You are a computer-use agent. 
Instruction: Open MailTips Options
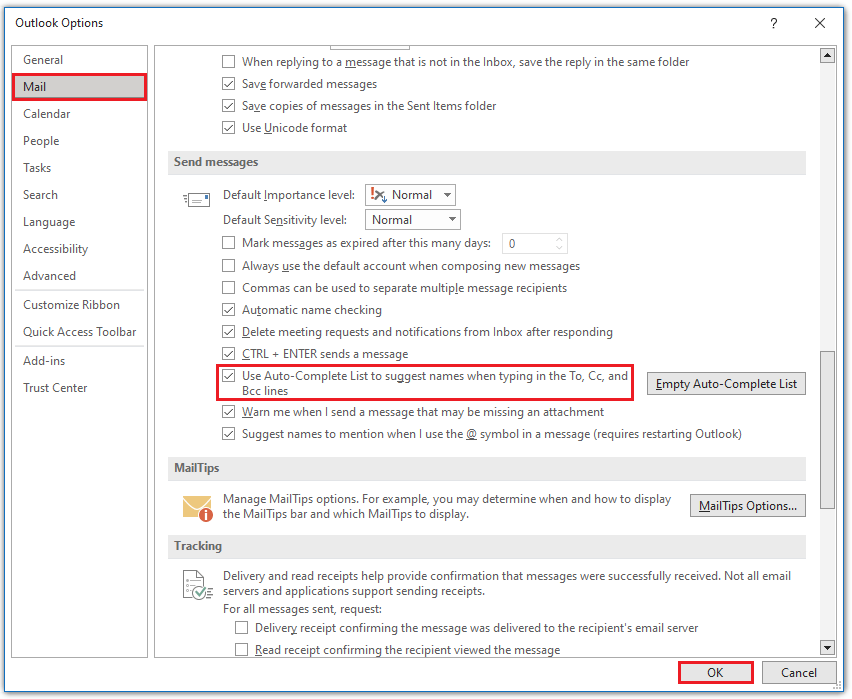point(747,505)
